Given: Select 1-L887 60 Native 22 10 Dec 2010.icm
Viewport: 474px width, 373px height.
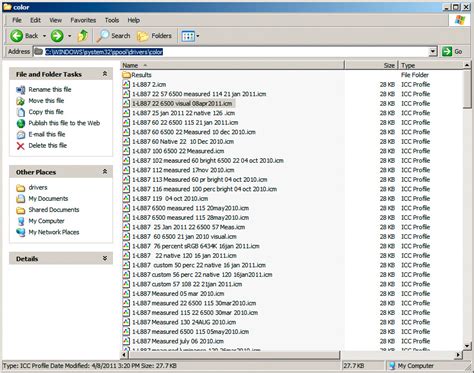Looking at the screenshot, I should click(183, 142).
